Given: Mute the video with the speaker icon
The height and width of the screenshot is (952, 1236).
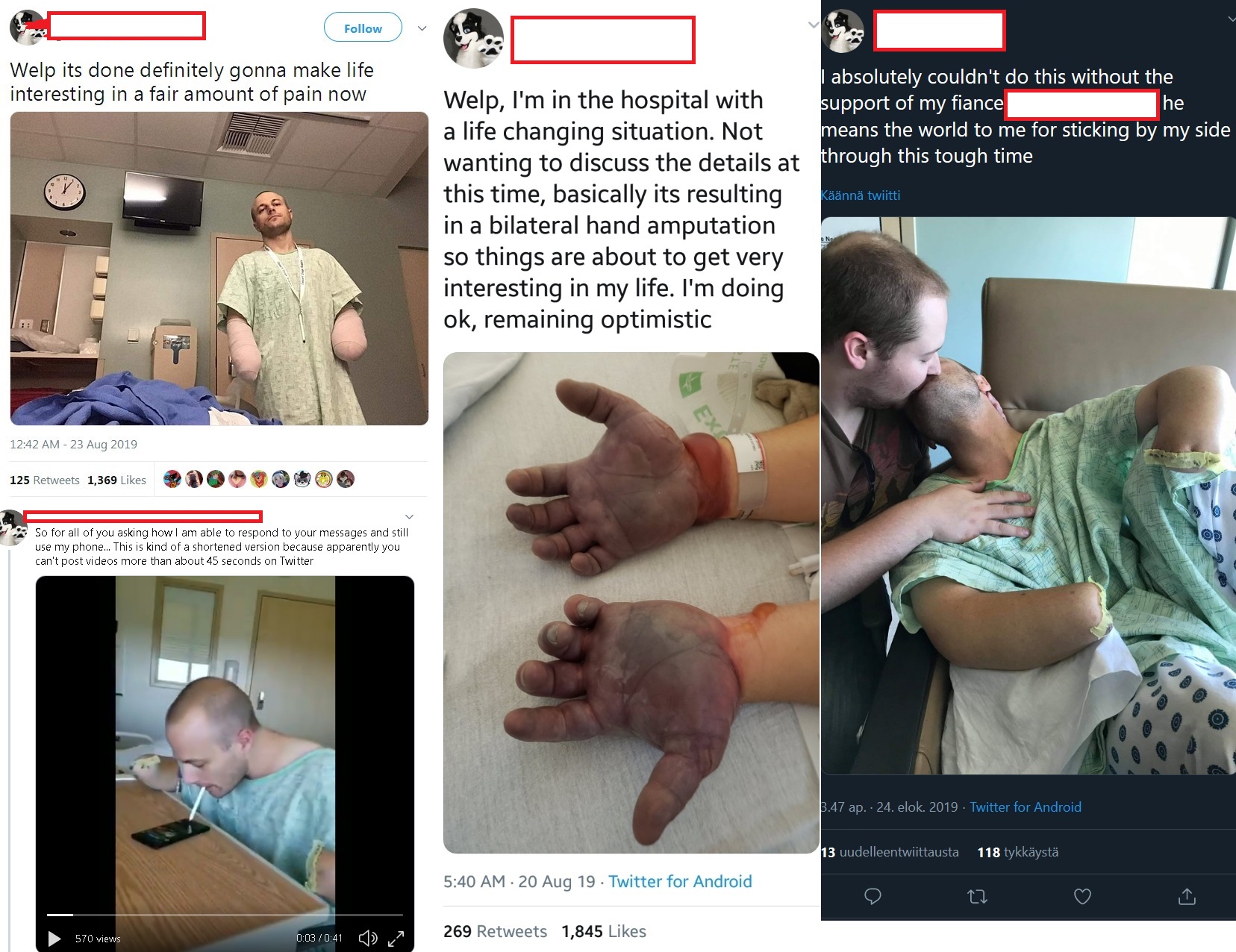Looking at the screenshot, I should pos(368,938).
